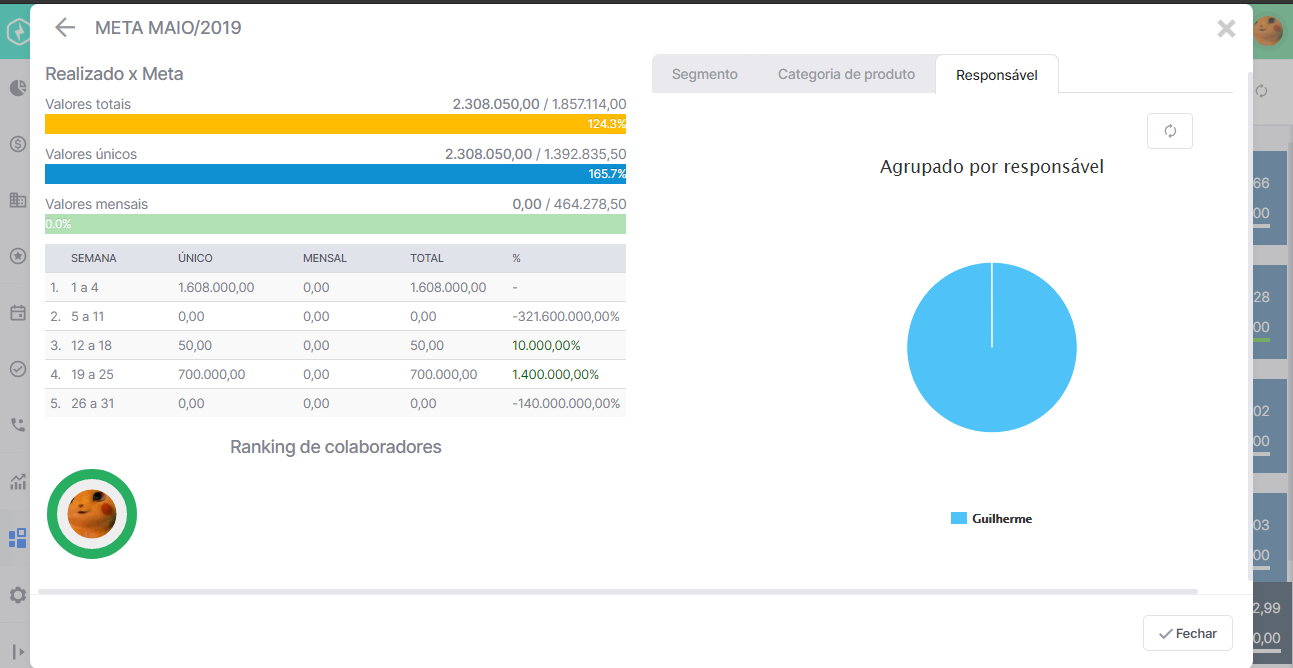Close the goal dialog with the X
Viewport: 1293px width, 668px height.
[x=1226, y=29]
